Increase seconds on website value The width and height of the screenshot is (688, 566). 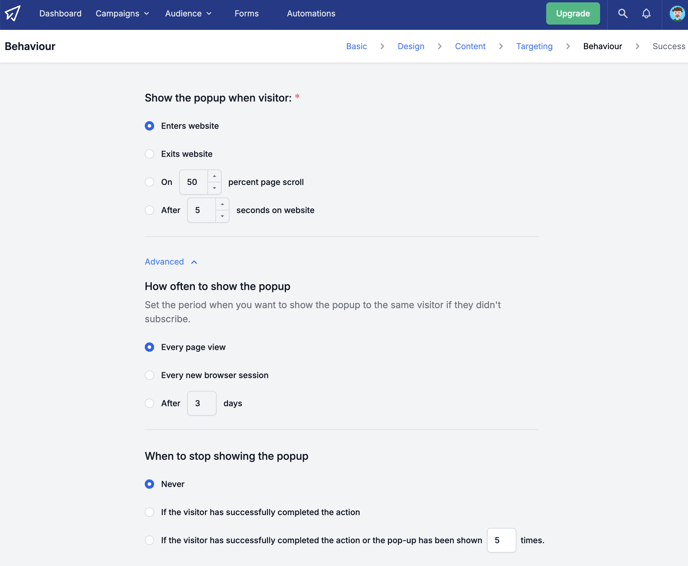[x=222, y=204]
